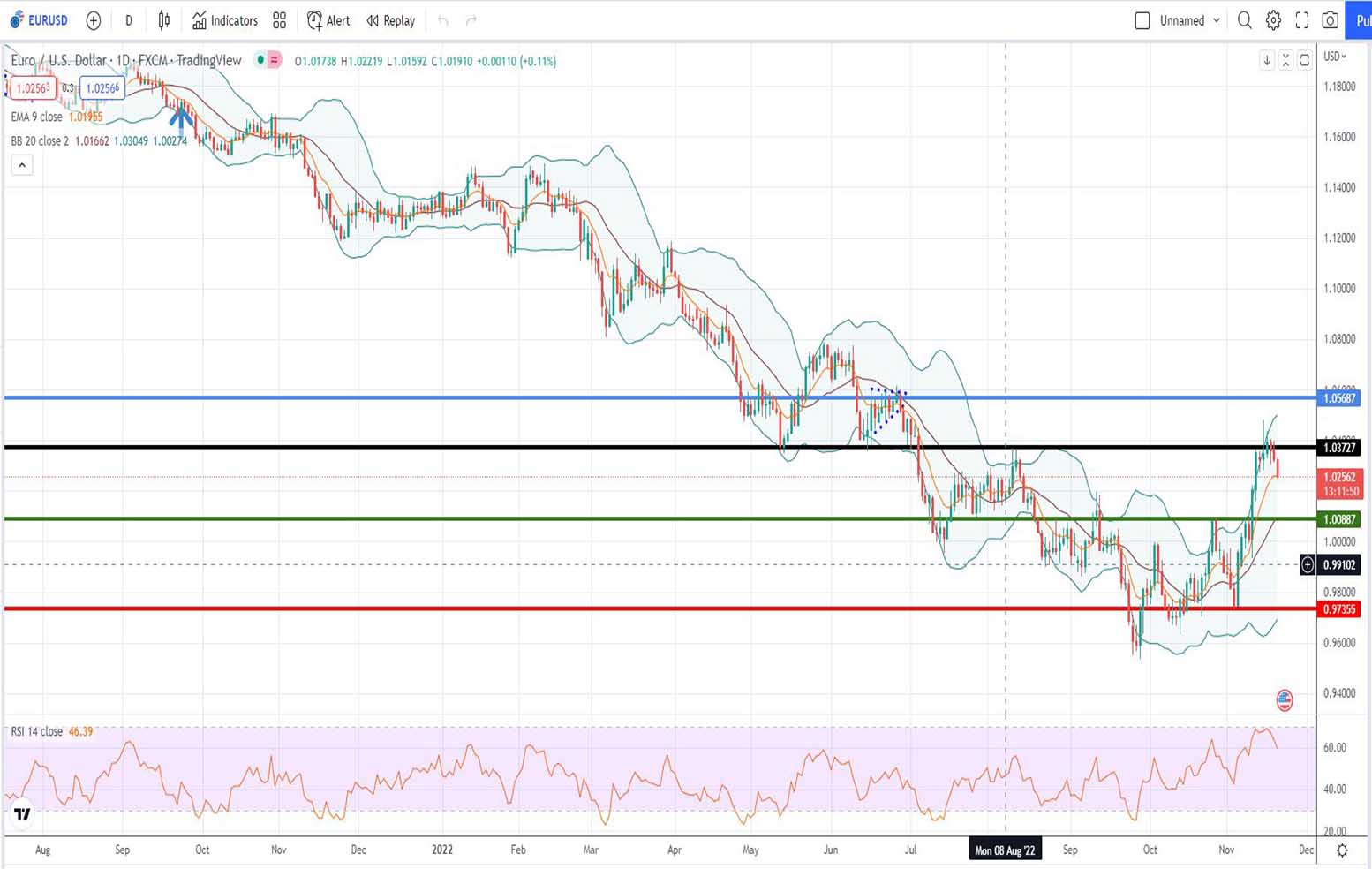Click the redo arrow in toolbar

coord(471,20)
